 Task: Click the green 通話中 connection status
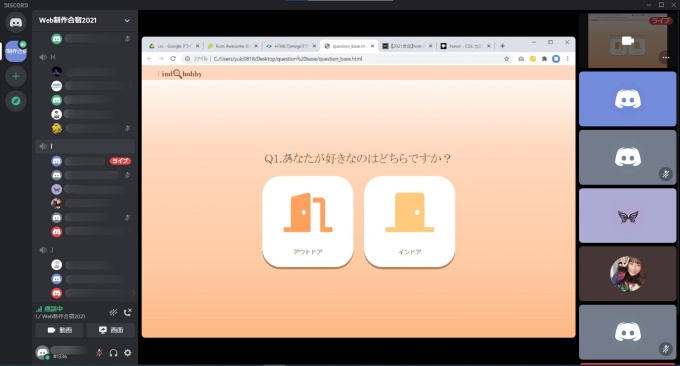(50, 309)
